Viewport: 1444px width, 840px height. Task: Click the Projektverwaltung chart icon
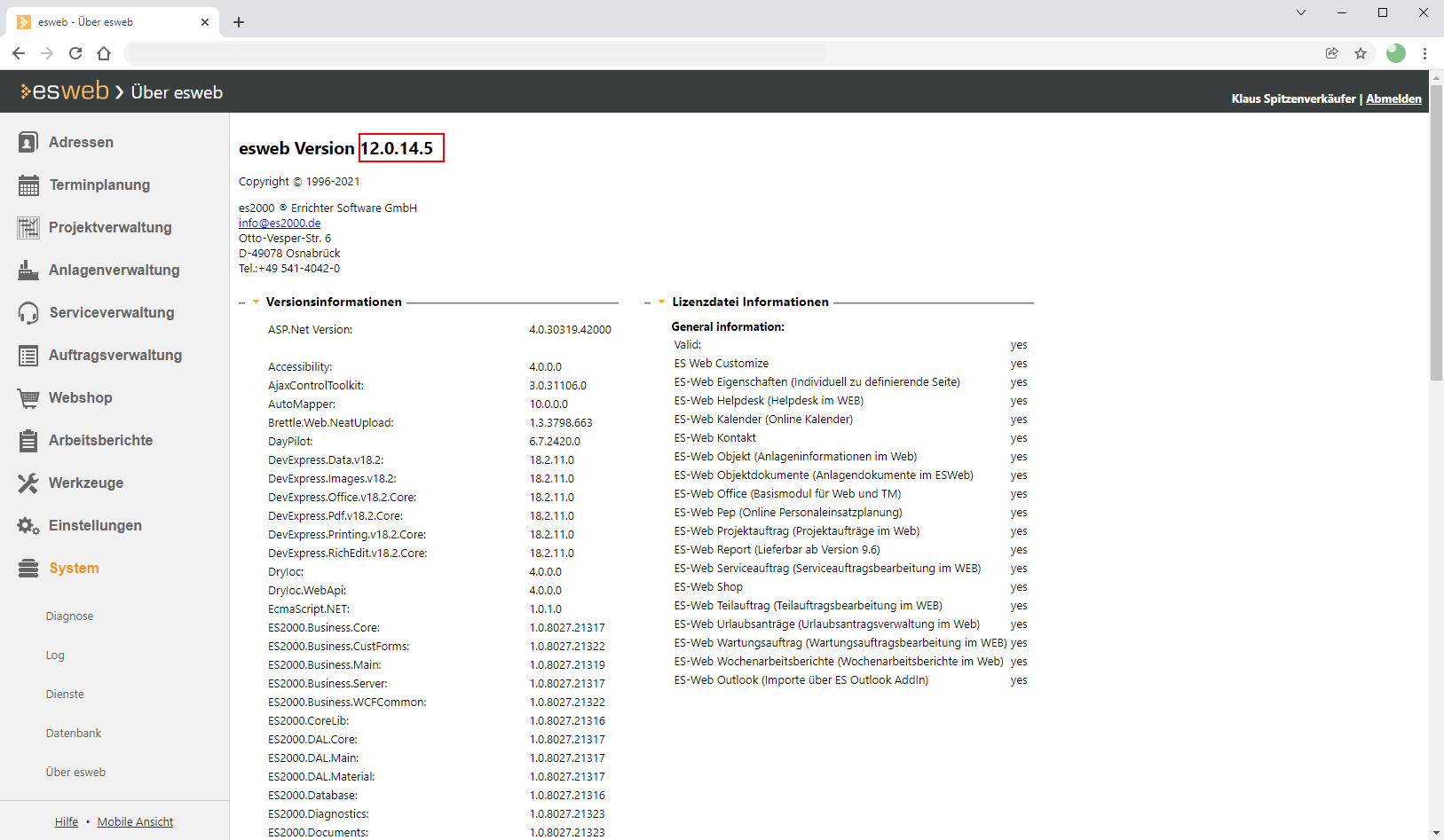pyautogui.click(x=28, y=227)
